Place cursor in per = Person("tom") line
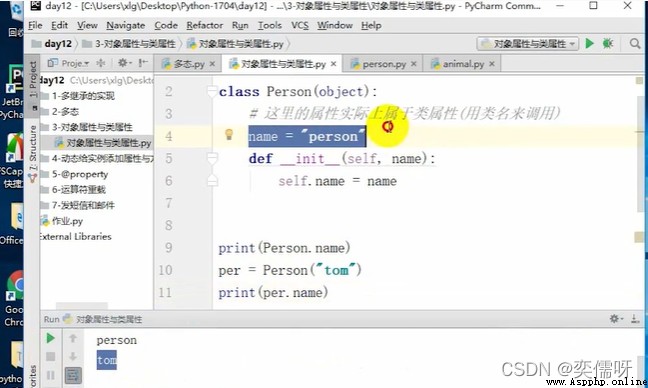 click(290, 270)
